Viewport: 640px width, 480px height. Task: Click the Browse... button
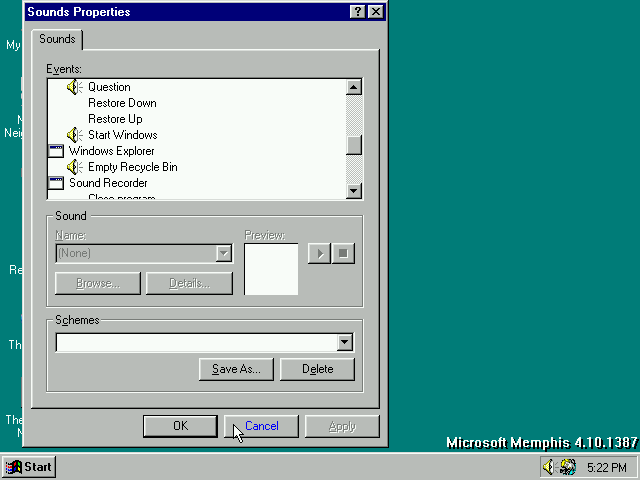pos(98,283)
